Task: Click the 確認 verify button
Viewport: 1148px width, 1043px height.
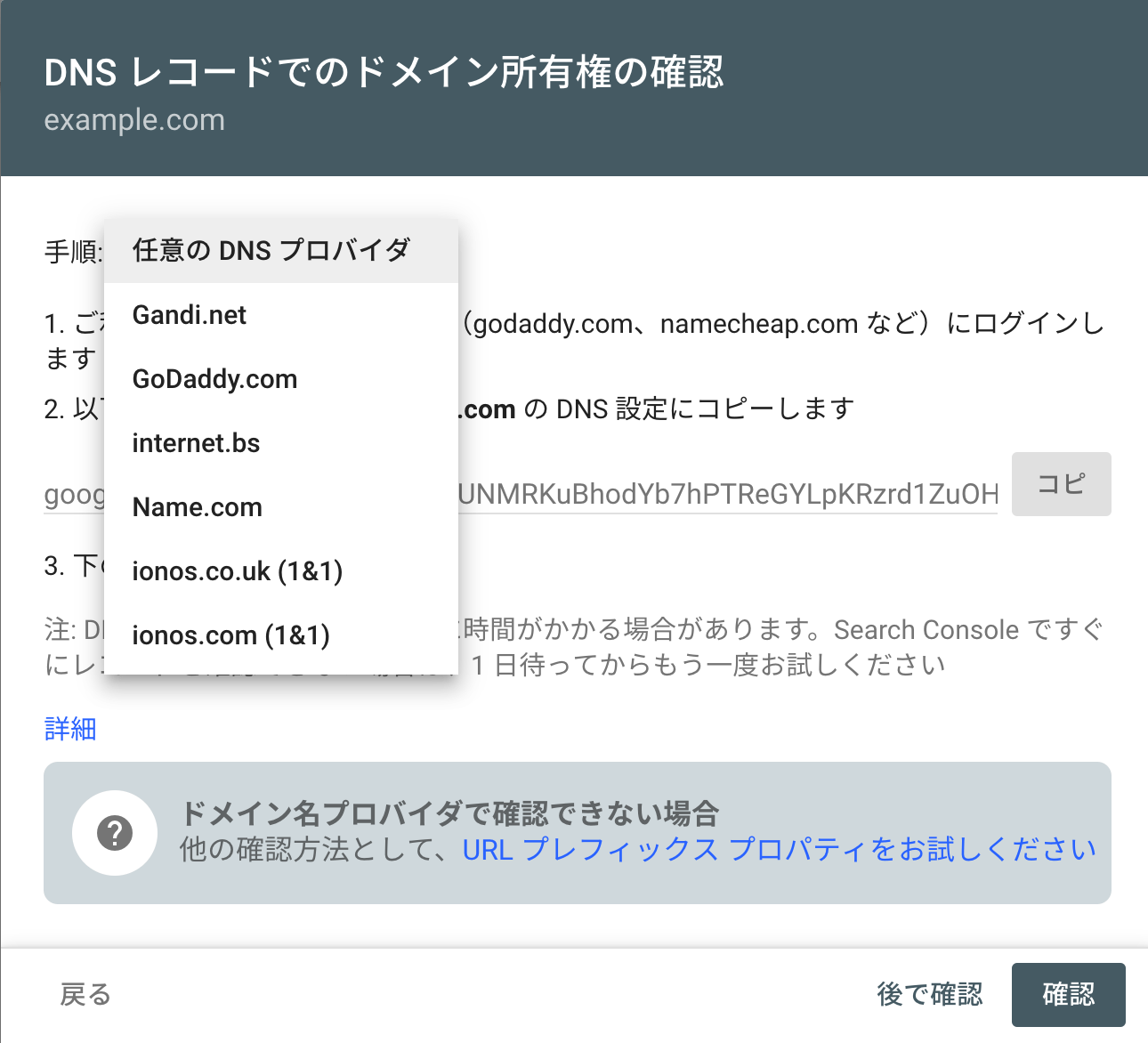Action: click(1069, 994)
